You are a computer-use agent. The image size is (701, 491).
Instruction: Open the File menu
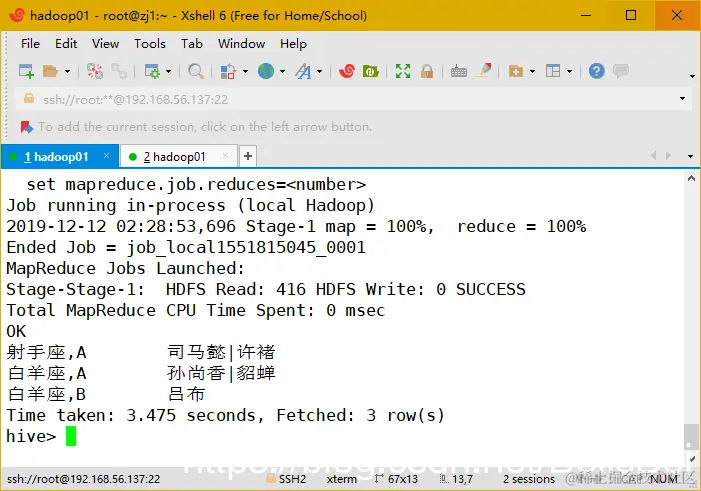point(30,43)
